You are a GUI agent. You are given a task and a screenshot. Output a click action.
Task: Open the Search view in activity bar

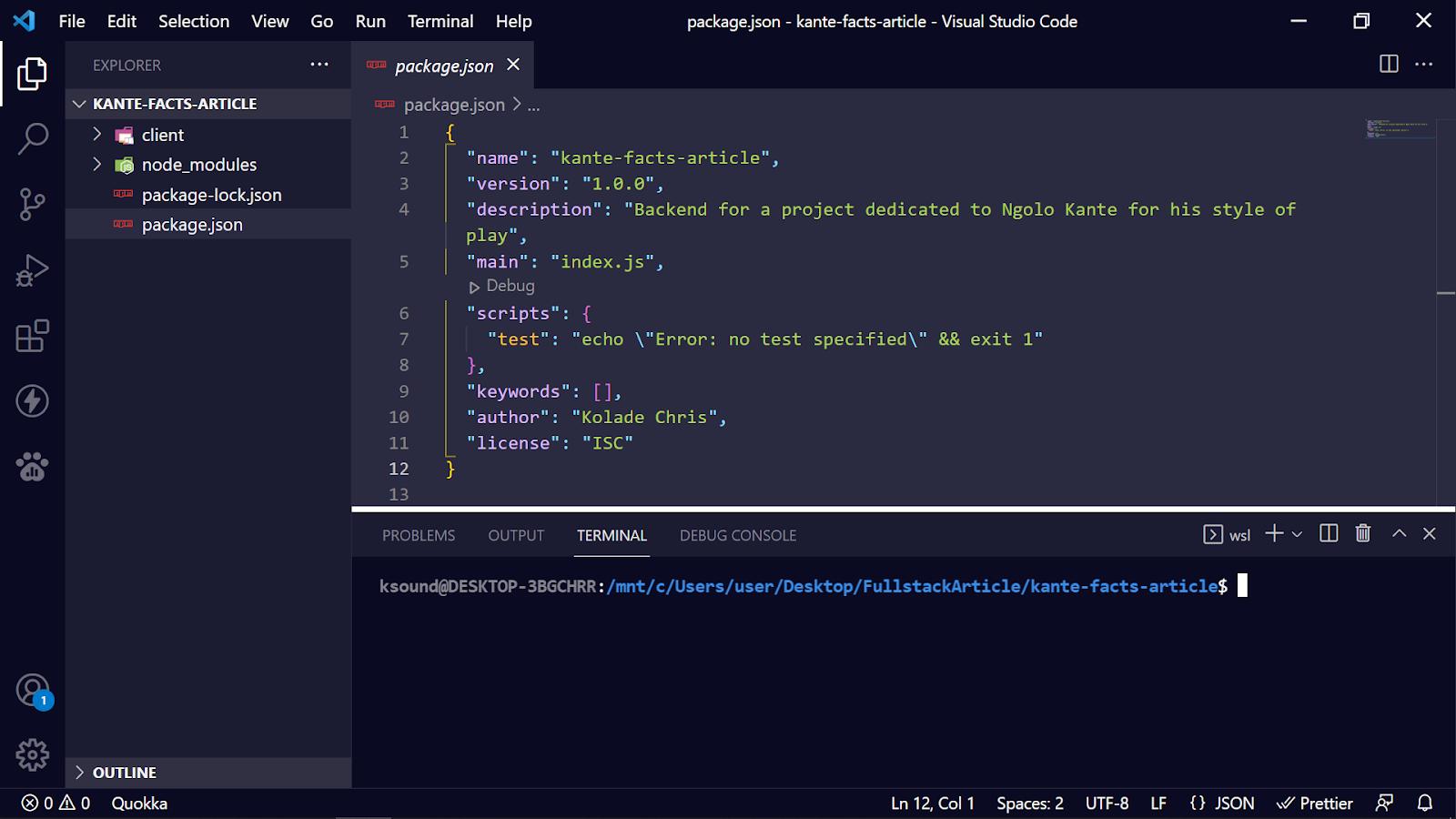33,139
